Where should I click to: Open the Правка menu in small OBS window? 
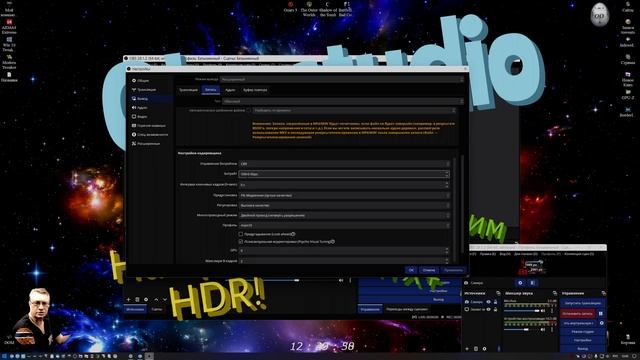487,254
